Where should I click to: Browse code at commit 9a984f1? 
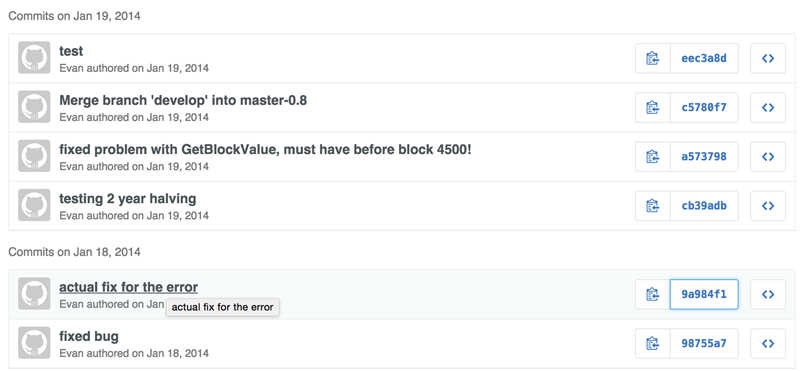click(768, 294)
